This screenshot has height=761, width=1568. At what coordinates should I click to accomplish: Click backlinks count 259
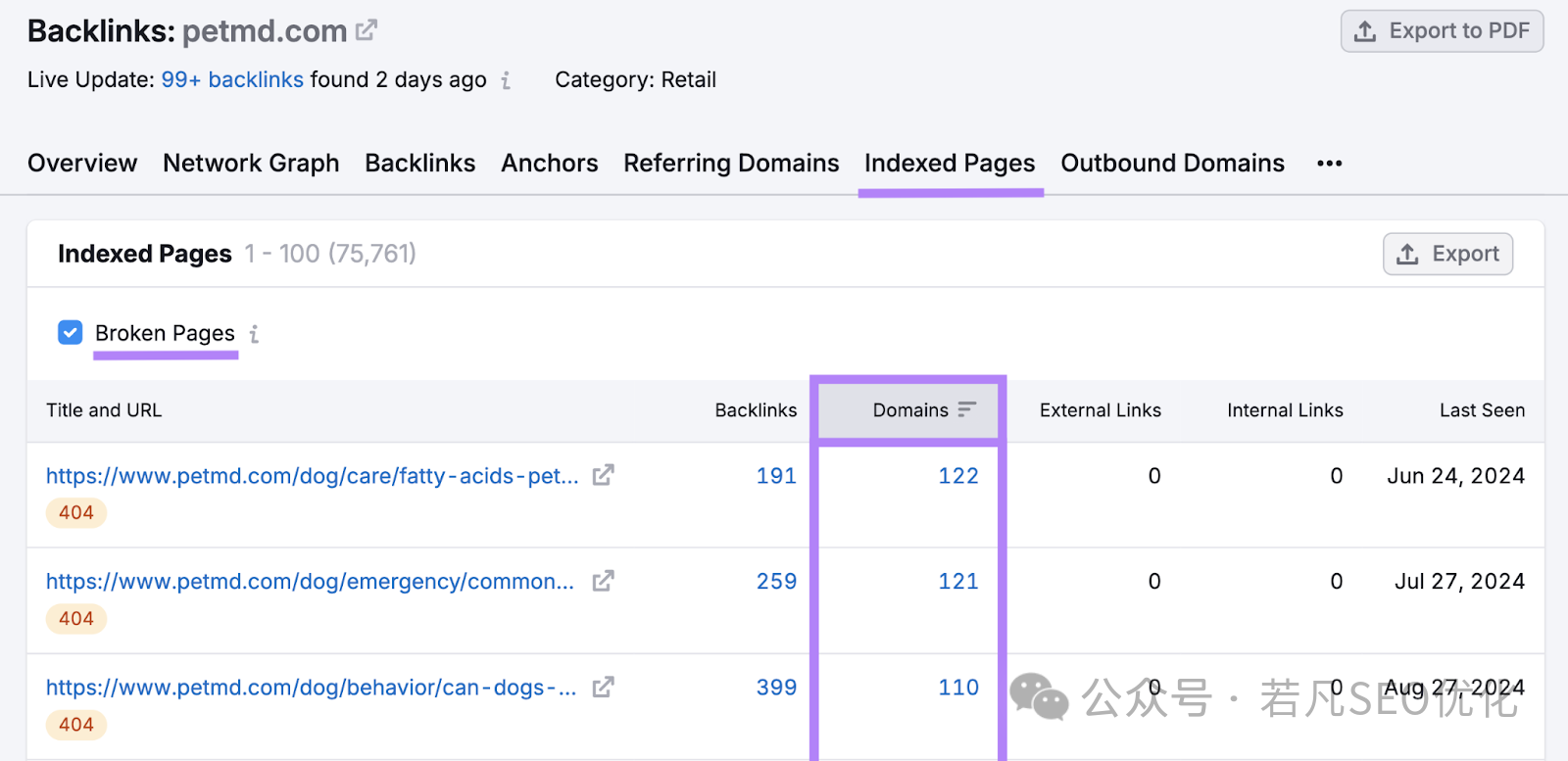pos(776,582)
